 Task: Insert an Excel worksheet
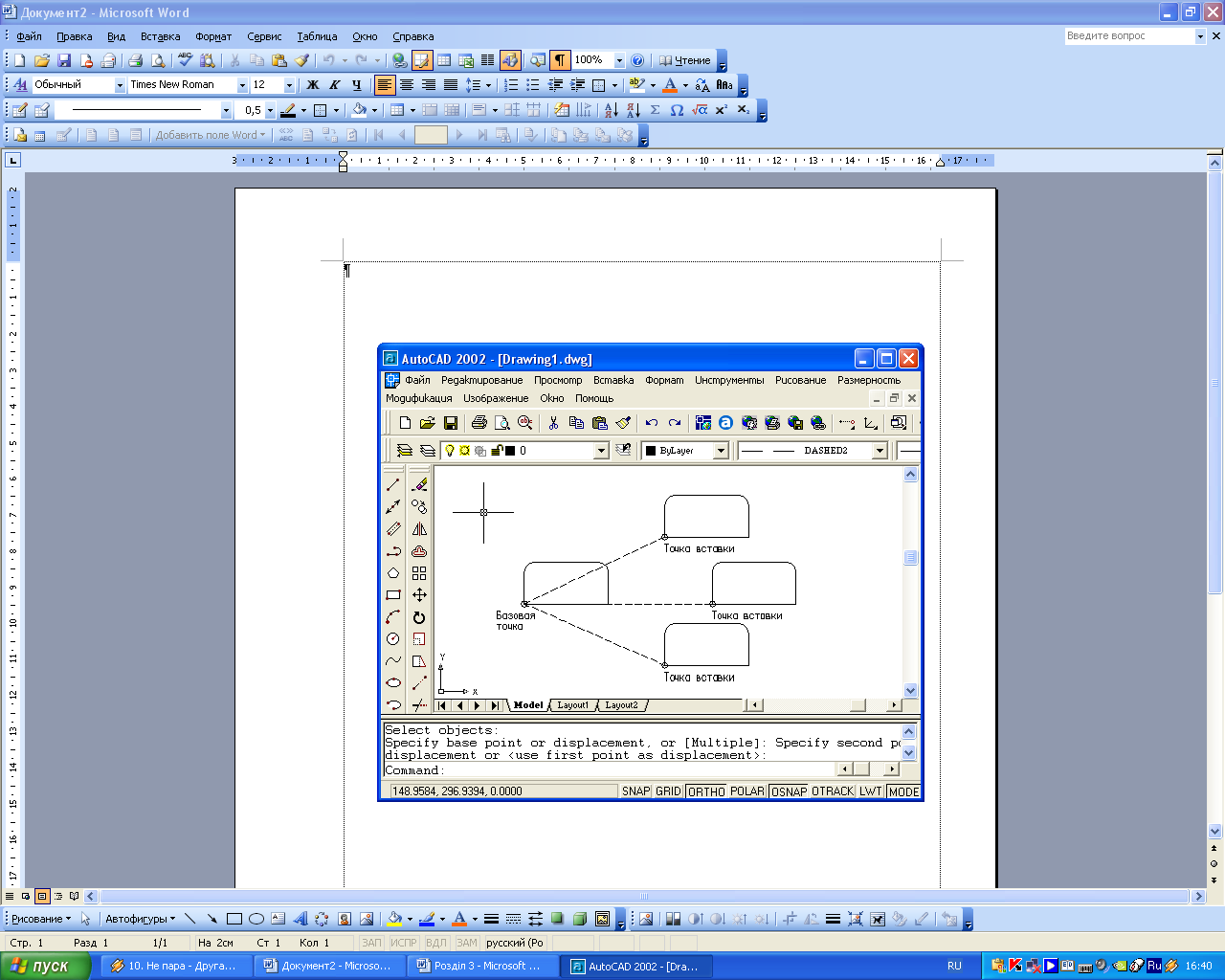pos(466,60)
